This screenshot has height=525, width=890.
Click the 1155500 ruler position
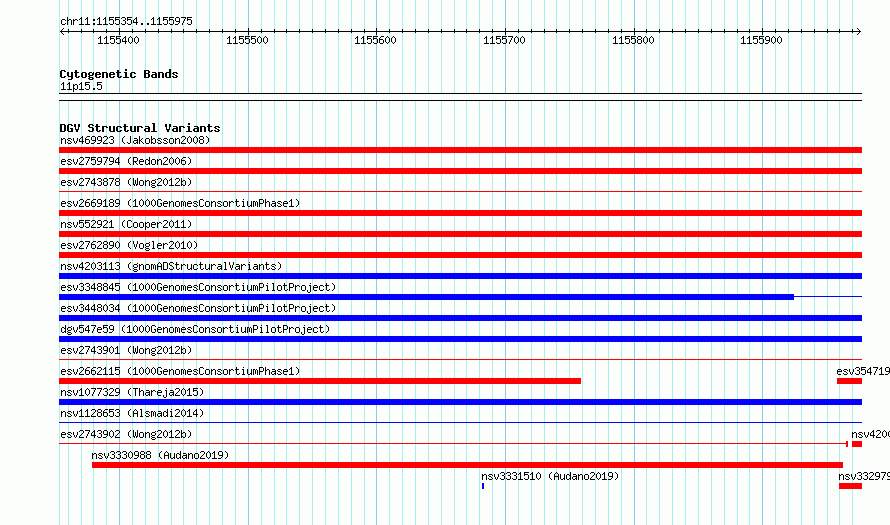pos(247,40)
